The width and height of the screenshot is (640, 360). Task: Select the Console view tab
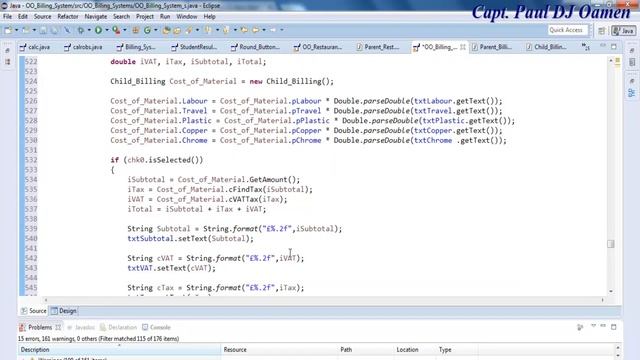156,327
